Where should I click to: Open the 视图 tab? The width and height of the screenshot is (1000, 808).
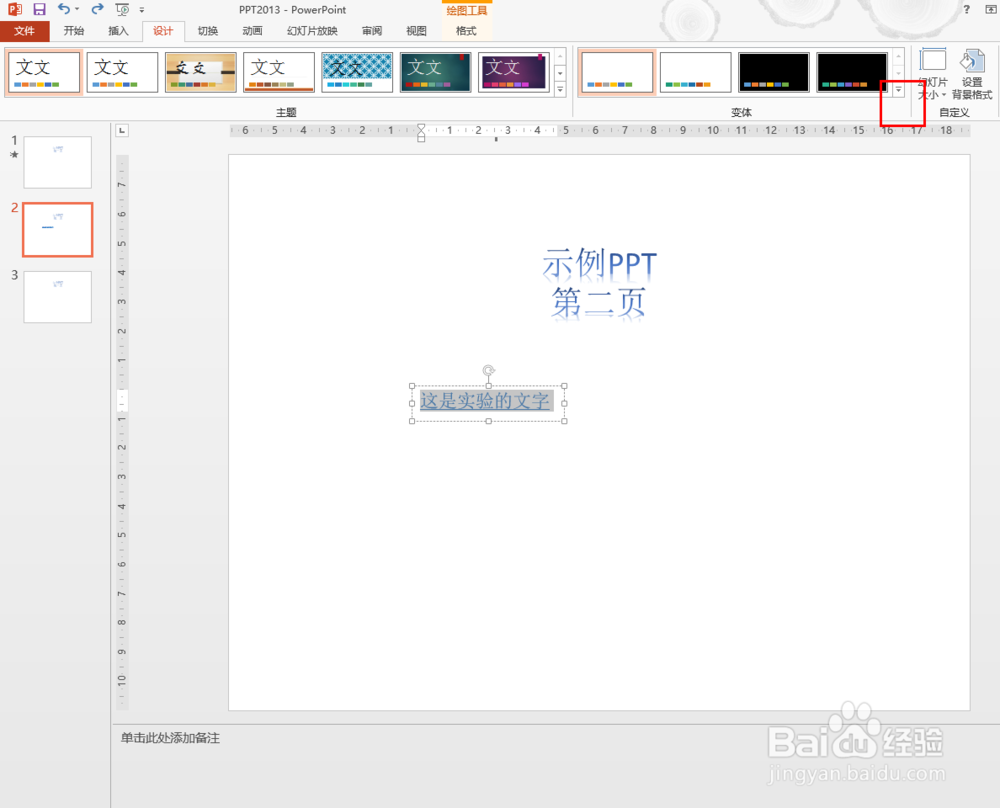pos(416,31)
